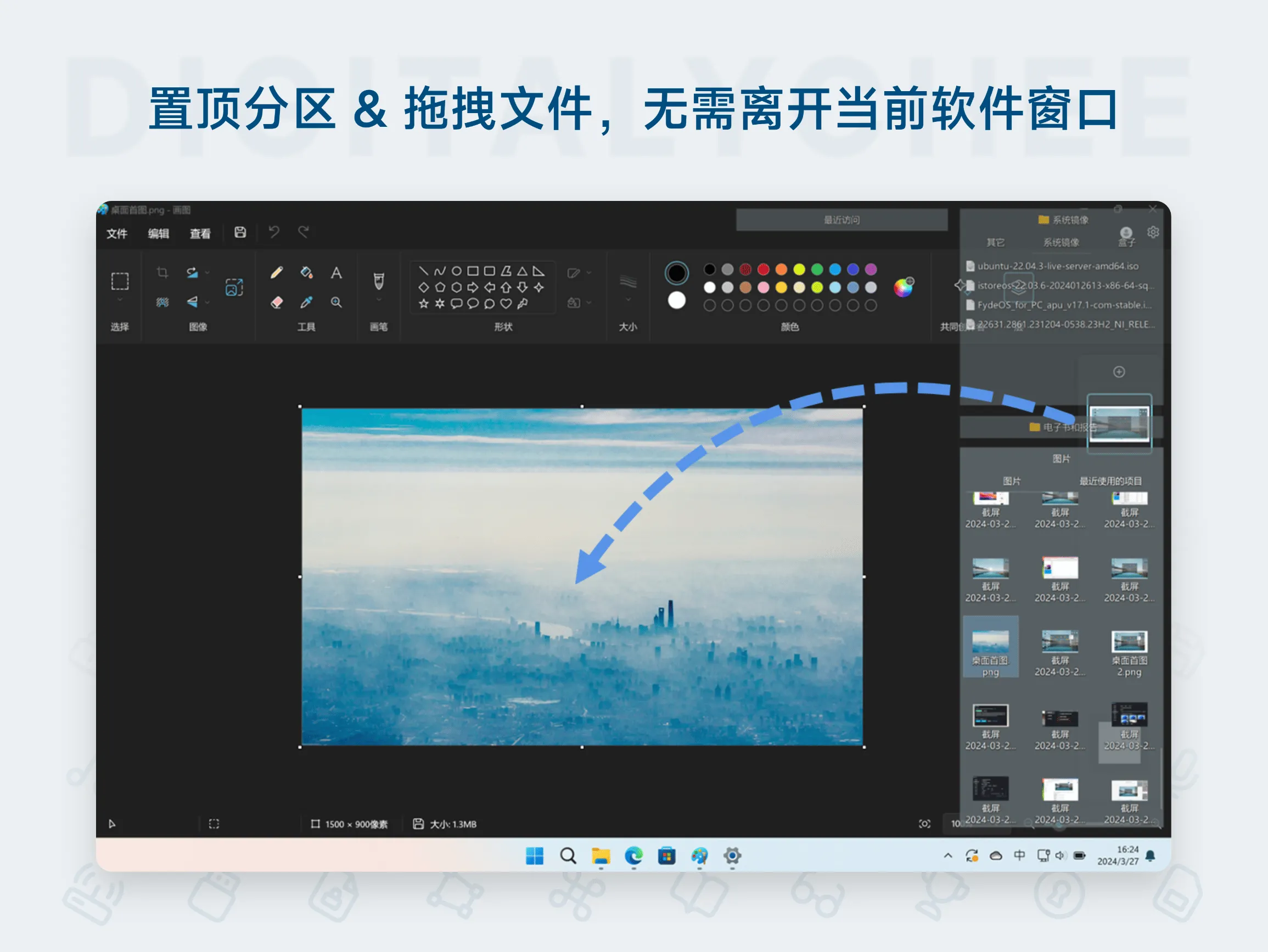
Task: Click the Save icon in menu bar
Action: click(240, 232)
